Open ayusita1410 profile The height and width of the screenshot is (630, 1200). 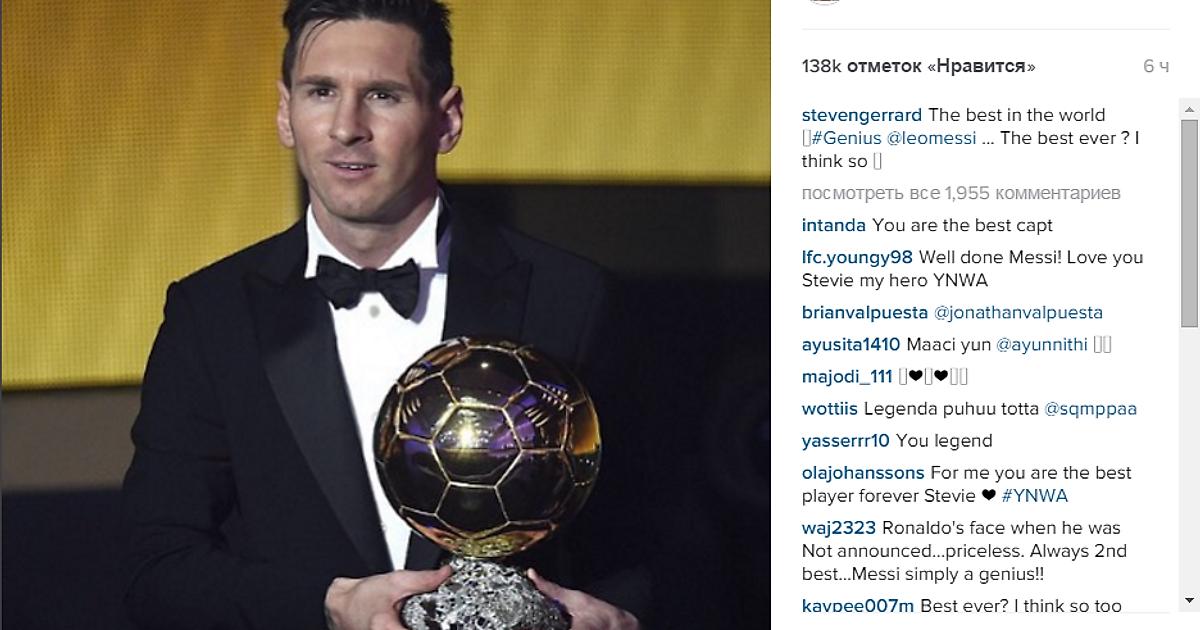pyautogui.click(x=852, y=345)
